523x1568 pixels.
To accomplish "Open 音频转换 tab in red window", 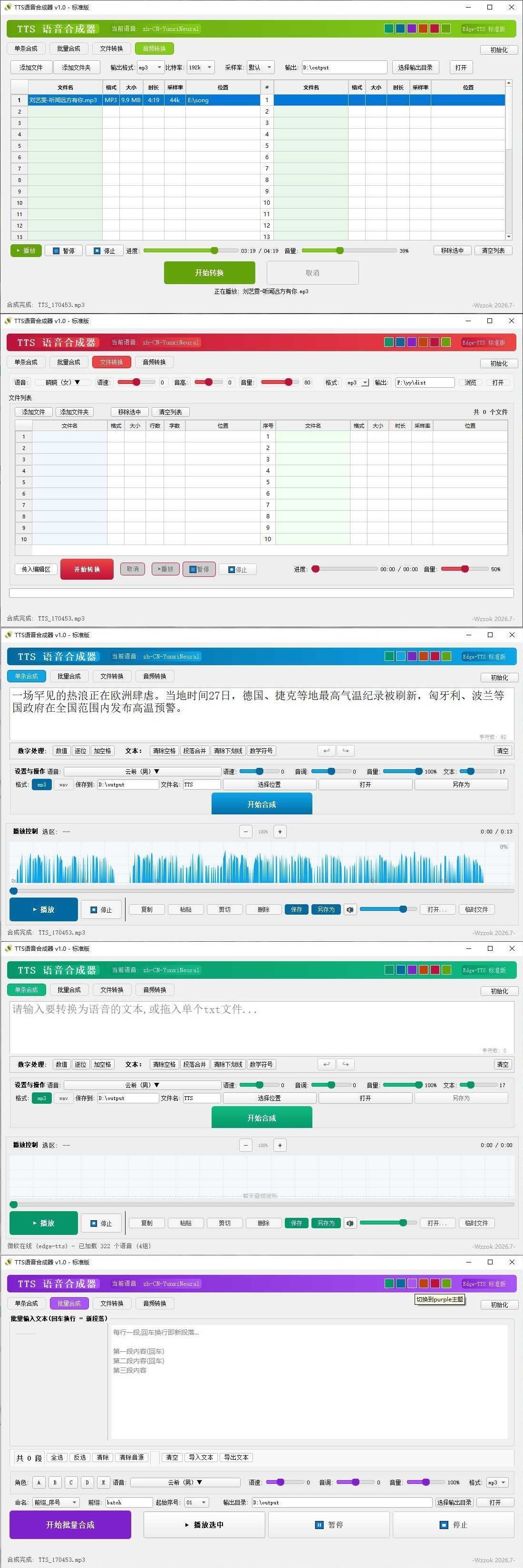I will [x=154, y=362].
